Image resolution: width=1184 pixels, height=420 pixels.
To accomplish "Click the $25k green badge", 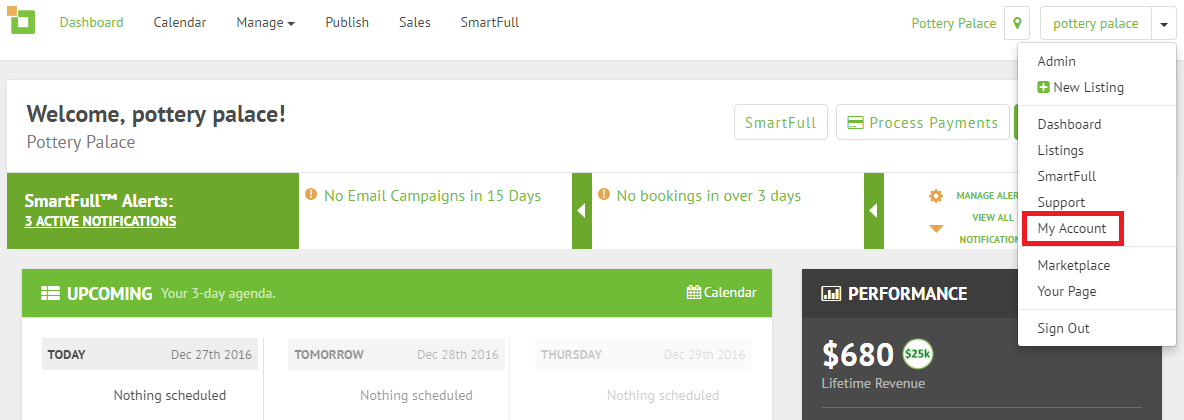I will click(x=918, y=354).
